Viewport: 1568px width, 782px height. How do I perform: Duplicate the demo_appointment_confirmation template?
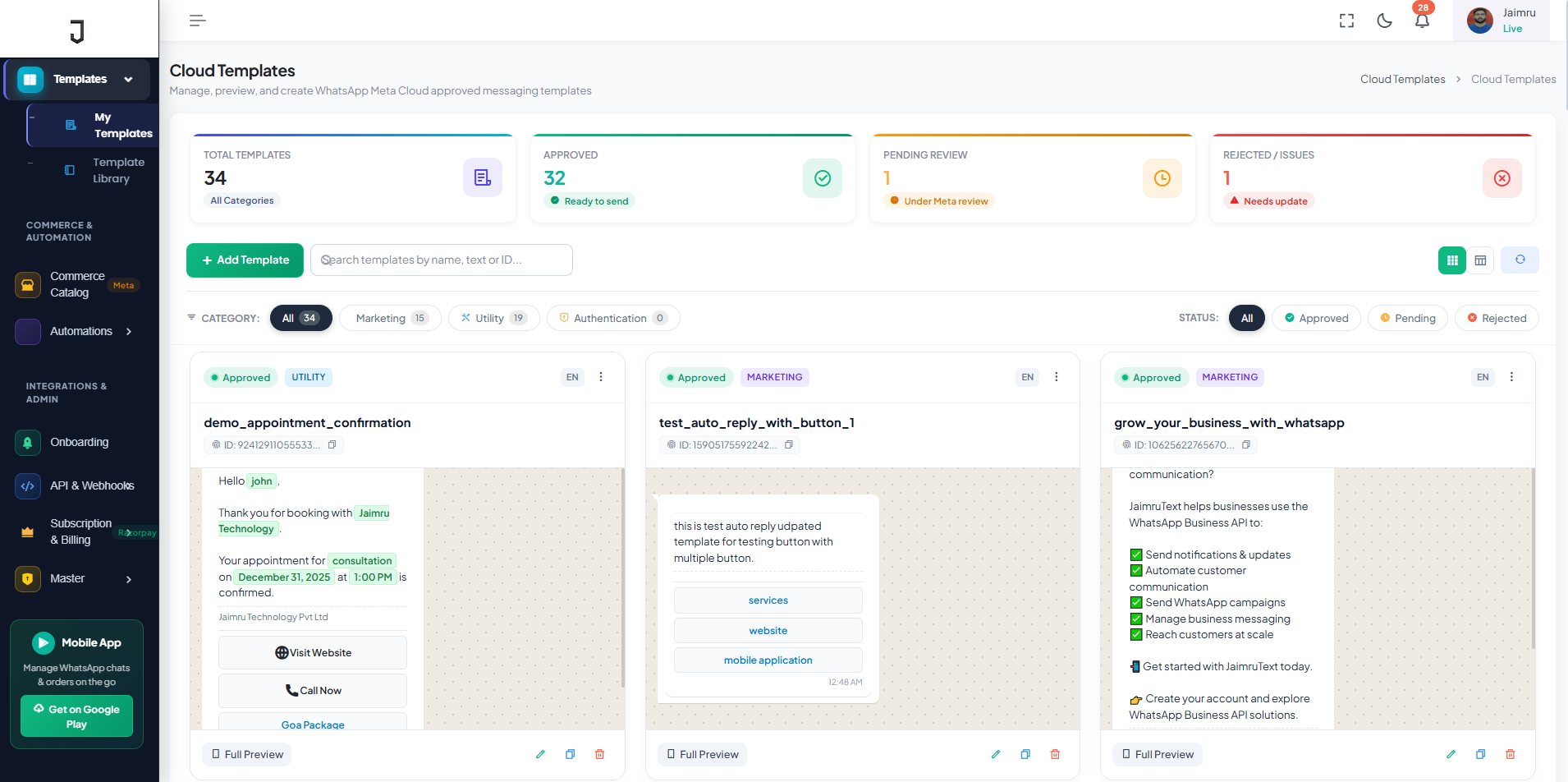[570, 754]
